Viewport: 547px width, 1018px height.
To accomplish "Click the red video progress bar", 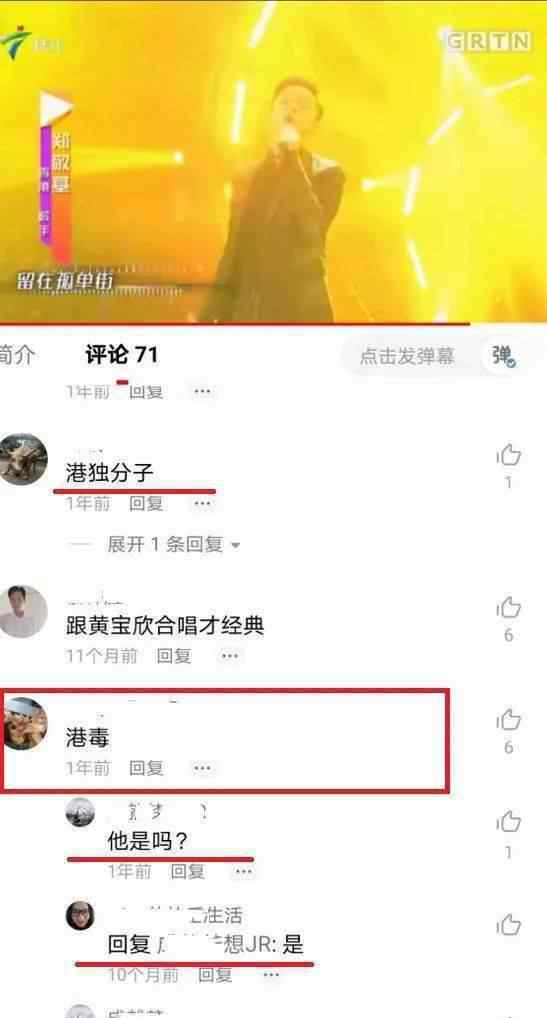I will [x=235, y=323].
